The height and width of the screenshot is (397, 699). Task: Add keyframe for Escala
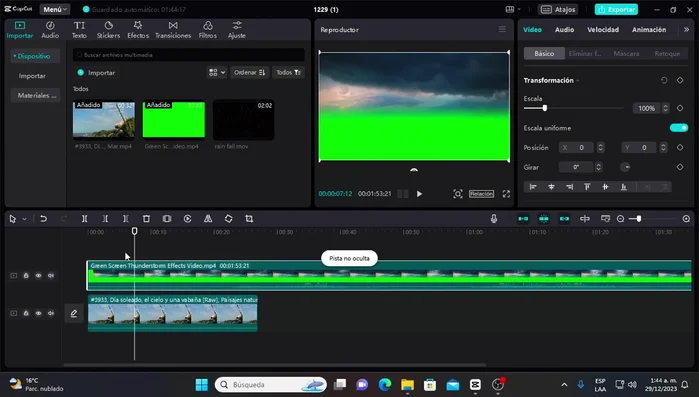(x=680, y=108)
